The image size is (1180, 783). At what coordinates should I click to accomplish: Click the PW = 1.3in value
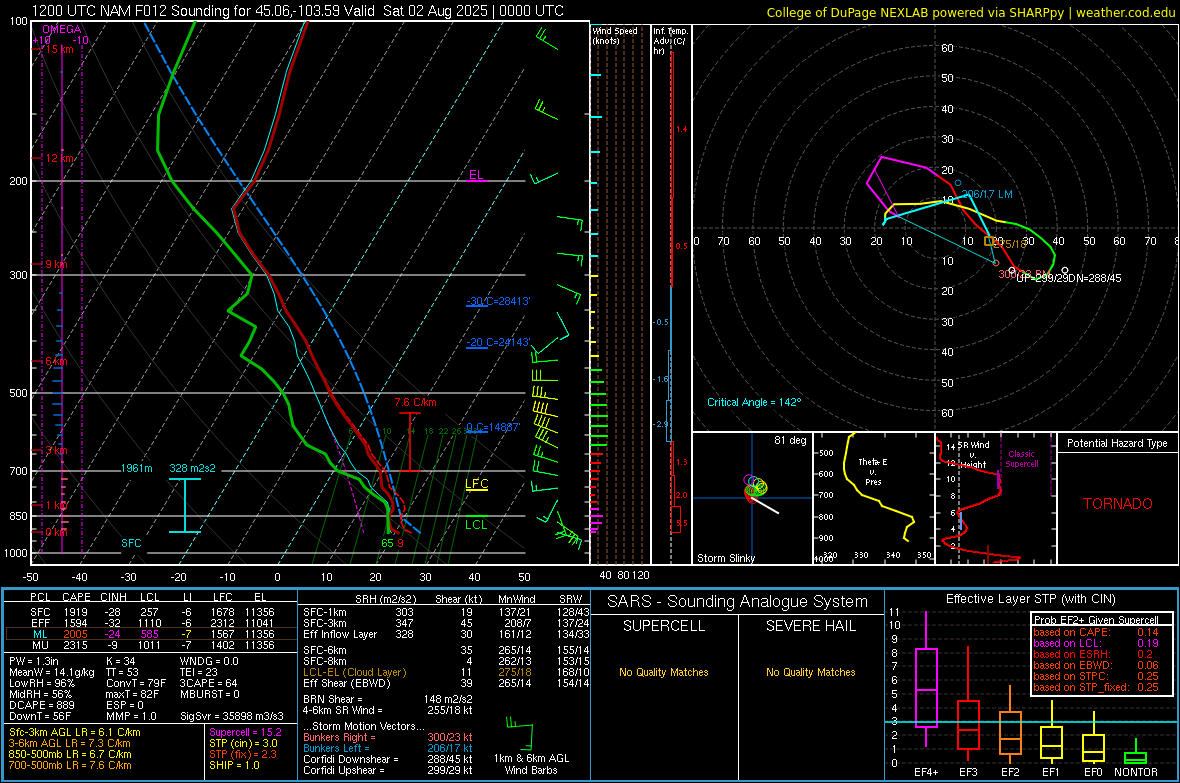click(34, 661)
